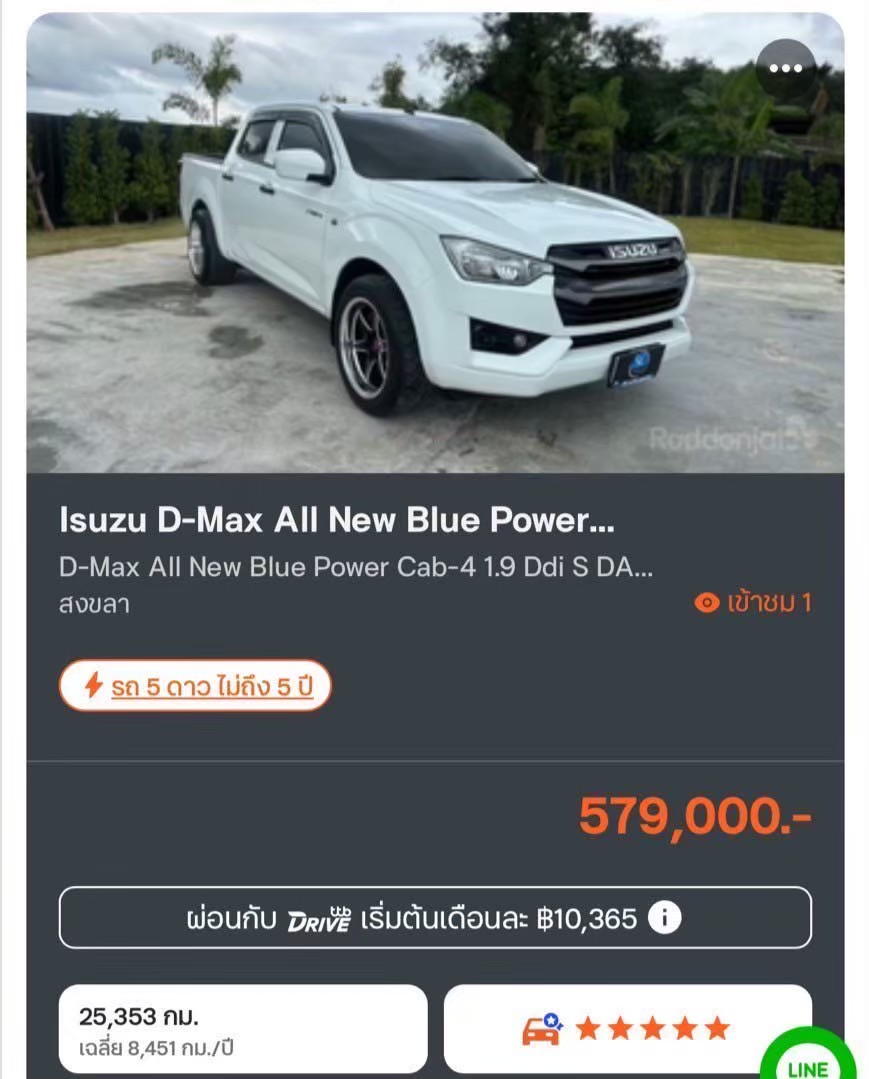
Task: Click the D-Max Cab-4 1.9 Ddi subtitle
Action: click(356, 567)
